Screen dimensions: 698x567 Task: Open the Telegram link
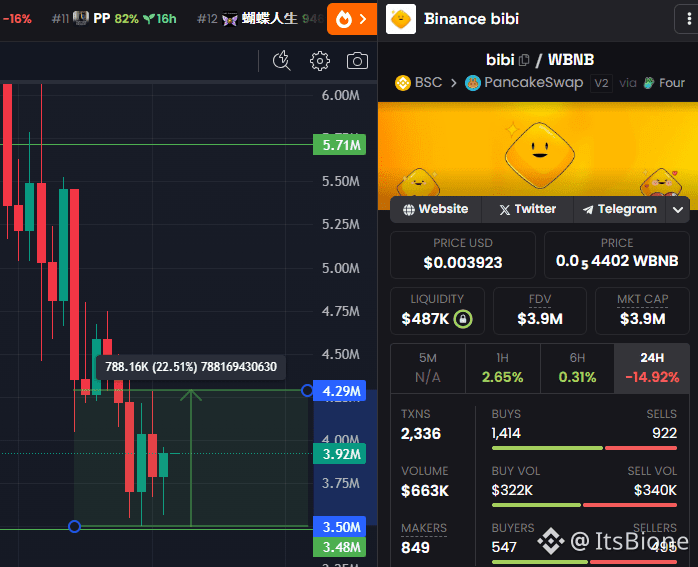tap(620, 209)
